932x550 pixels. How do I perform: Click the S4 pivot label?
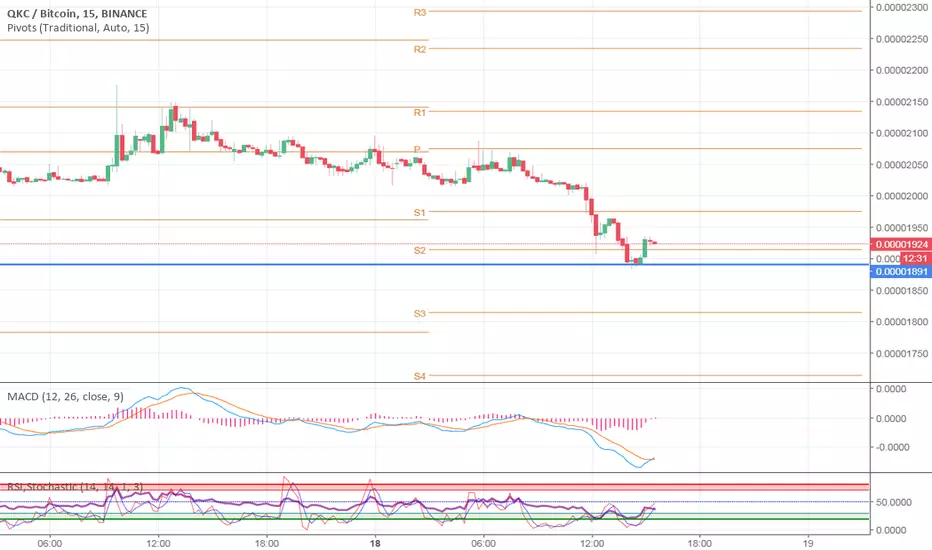[x=420, y=376]
